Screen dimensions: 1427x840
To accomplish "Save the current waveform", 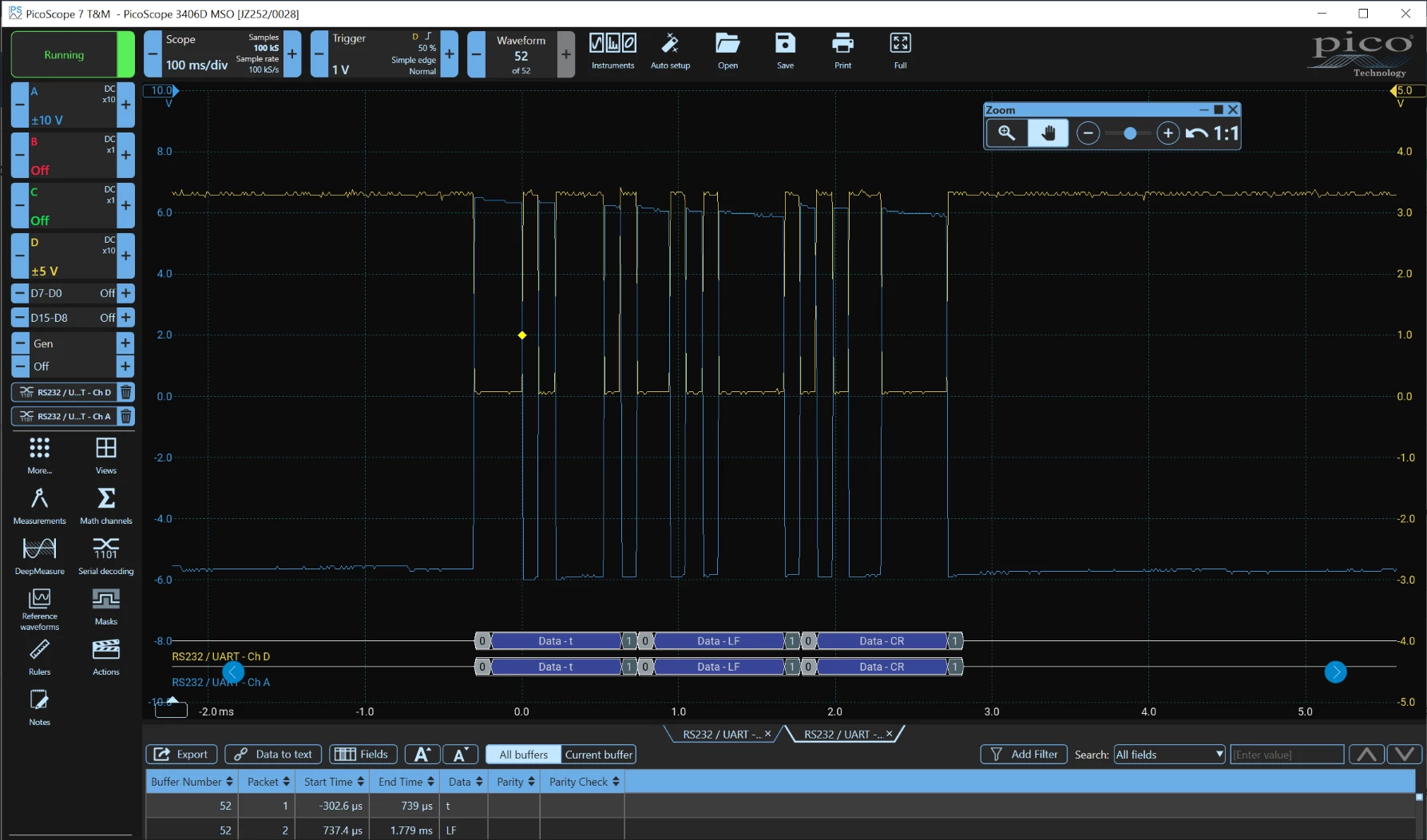I will point(785,52).
